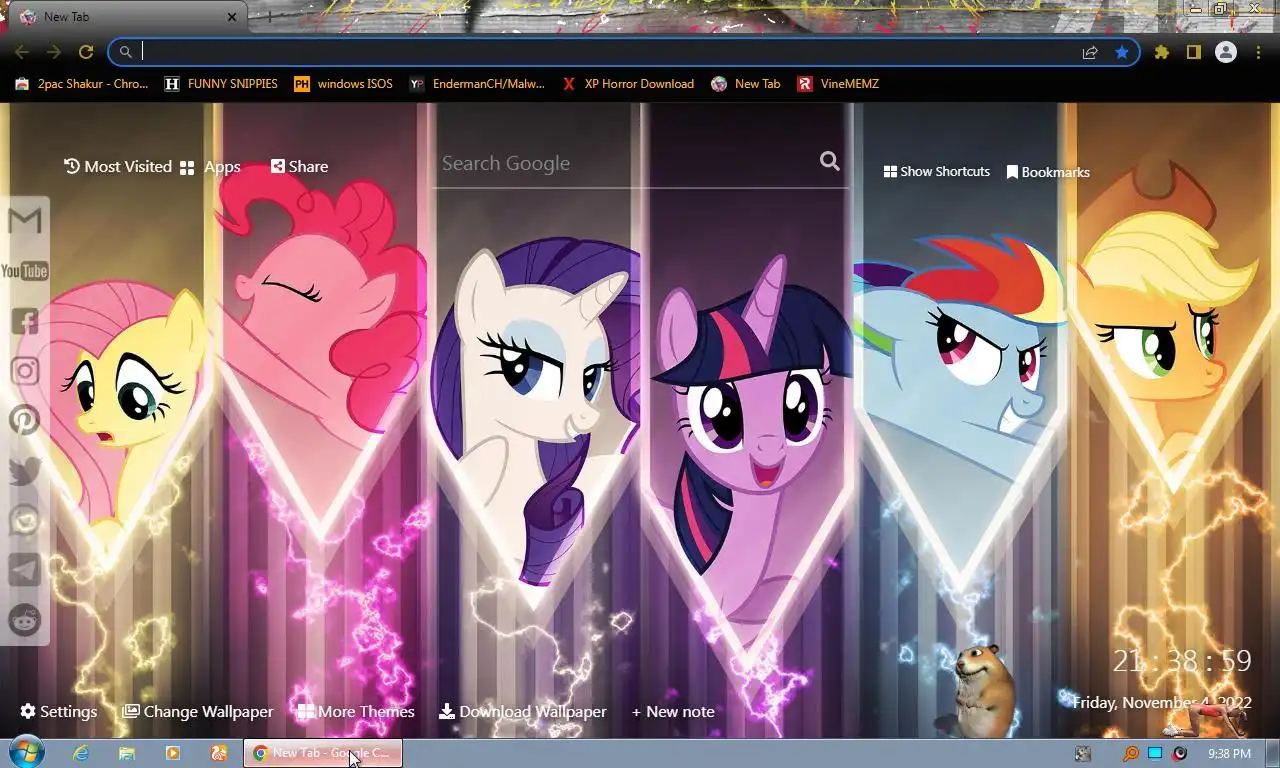Open the 9:38 PM taskbar clock

click(x=1229, y=754)
